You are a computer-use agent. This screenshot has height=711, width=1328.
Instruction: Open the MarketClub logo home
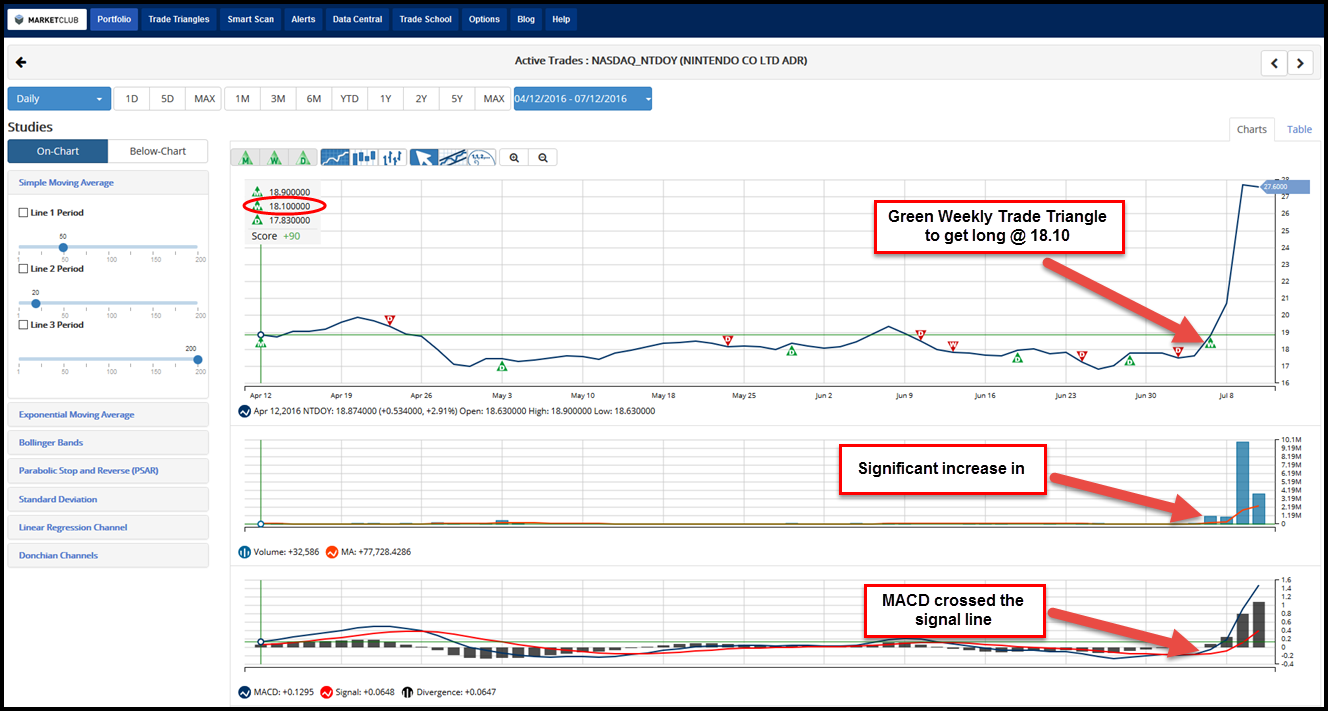tap(47, 19)
